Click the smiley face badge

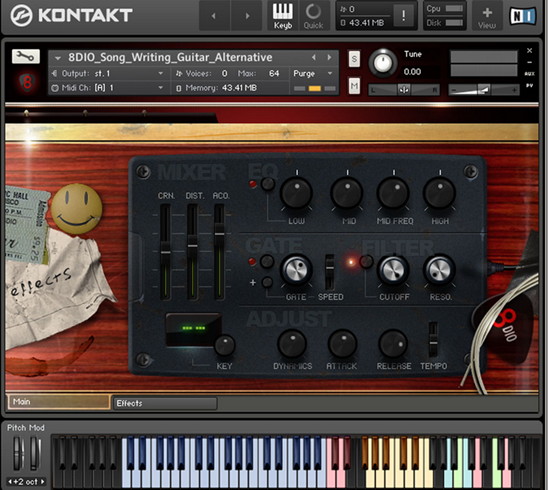(77, 209)
